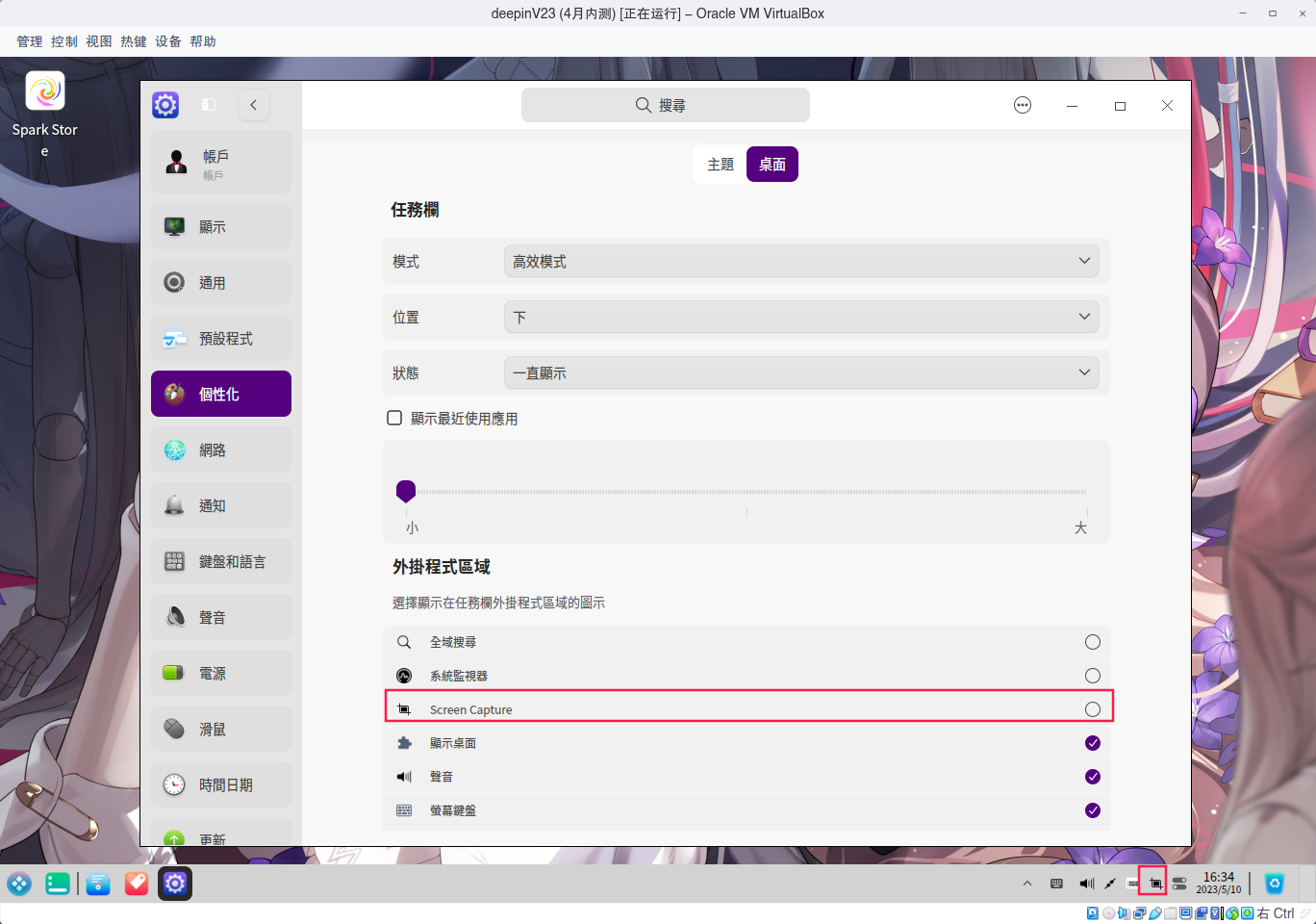
Task: Disable the 螢幕鍵盤 plugin toggle
Action: 1092,809
